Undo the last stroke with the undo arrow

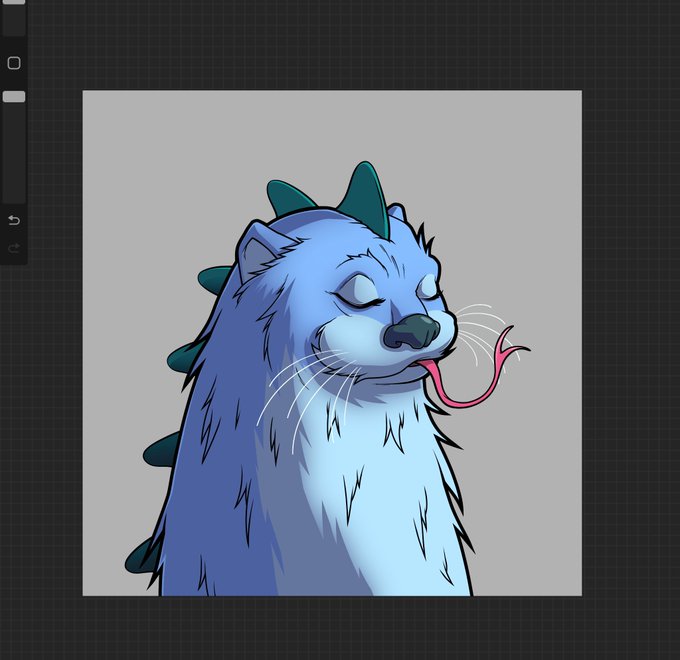click(14, 220)
